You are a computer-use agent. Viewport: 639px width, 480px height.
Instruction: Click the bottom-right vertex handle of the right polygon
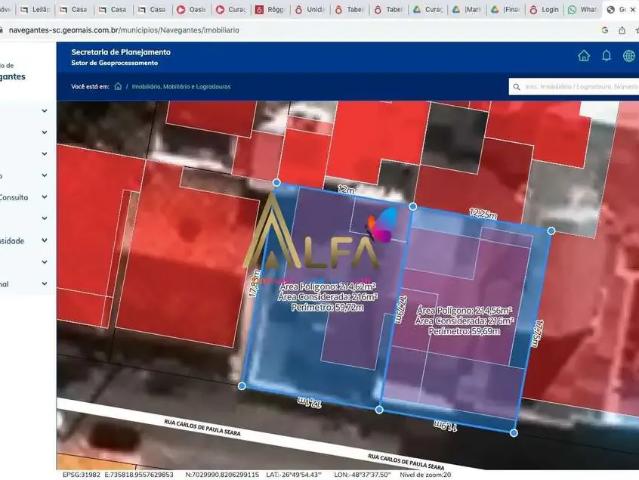click(514, 433)
